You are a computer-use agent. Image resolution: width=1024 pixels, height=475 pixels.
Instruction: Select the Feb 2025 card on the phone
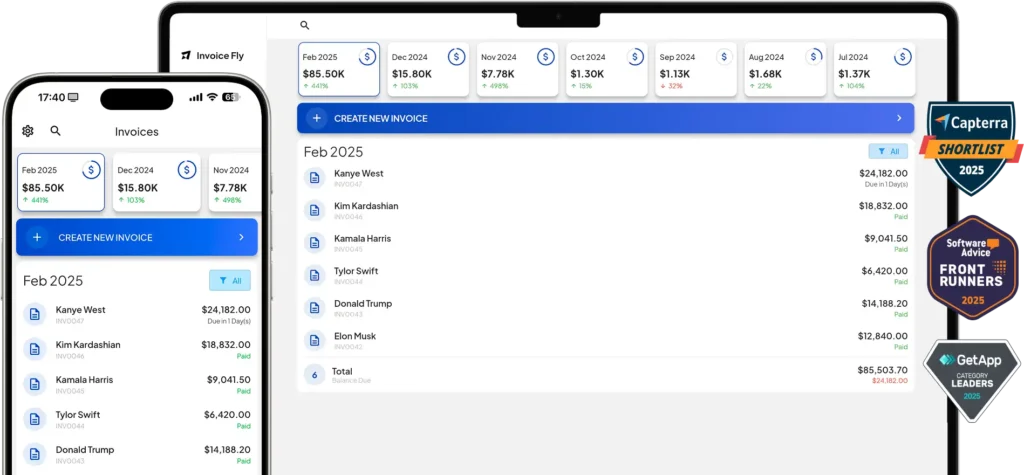pyautogui.click(x=60, y=182)
